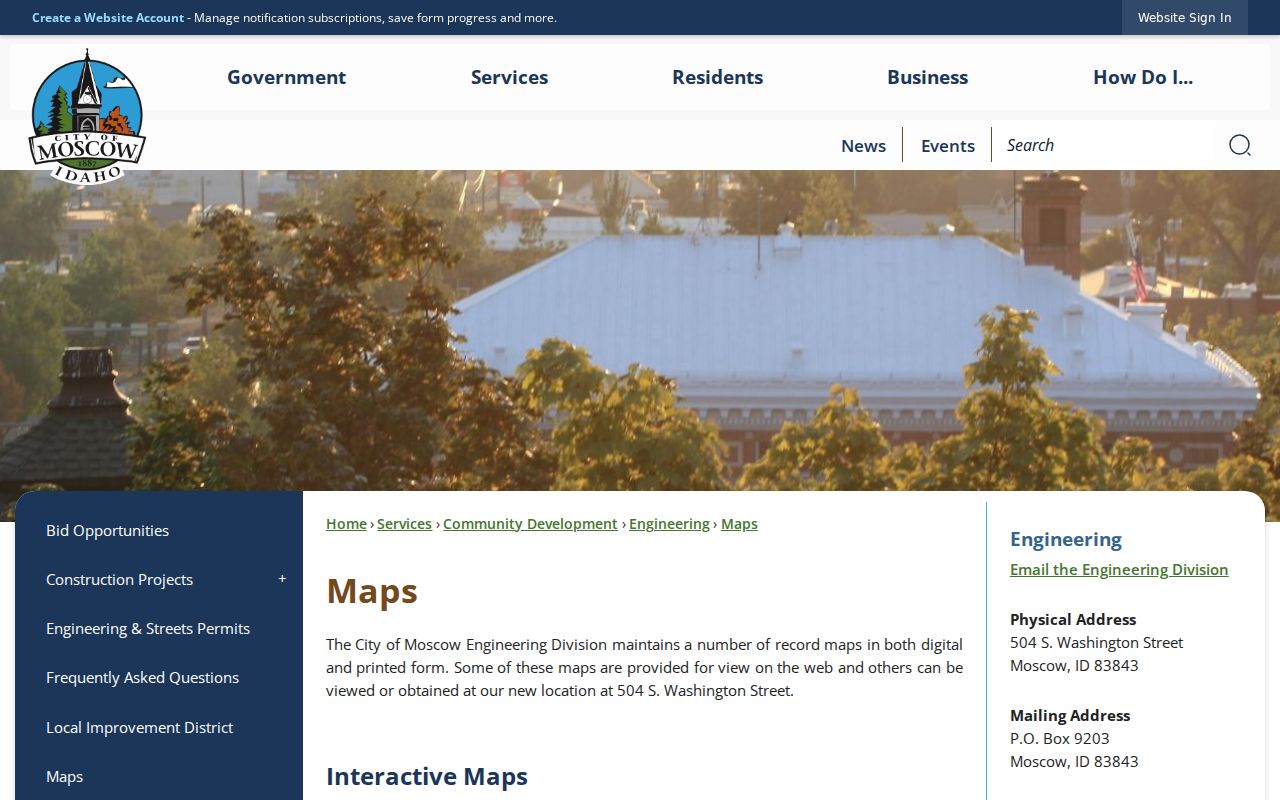Click the Engineering contact heading
Image resolution: width=1280 pixels, height=800 pixels.
pos(1066,539)
